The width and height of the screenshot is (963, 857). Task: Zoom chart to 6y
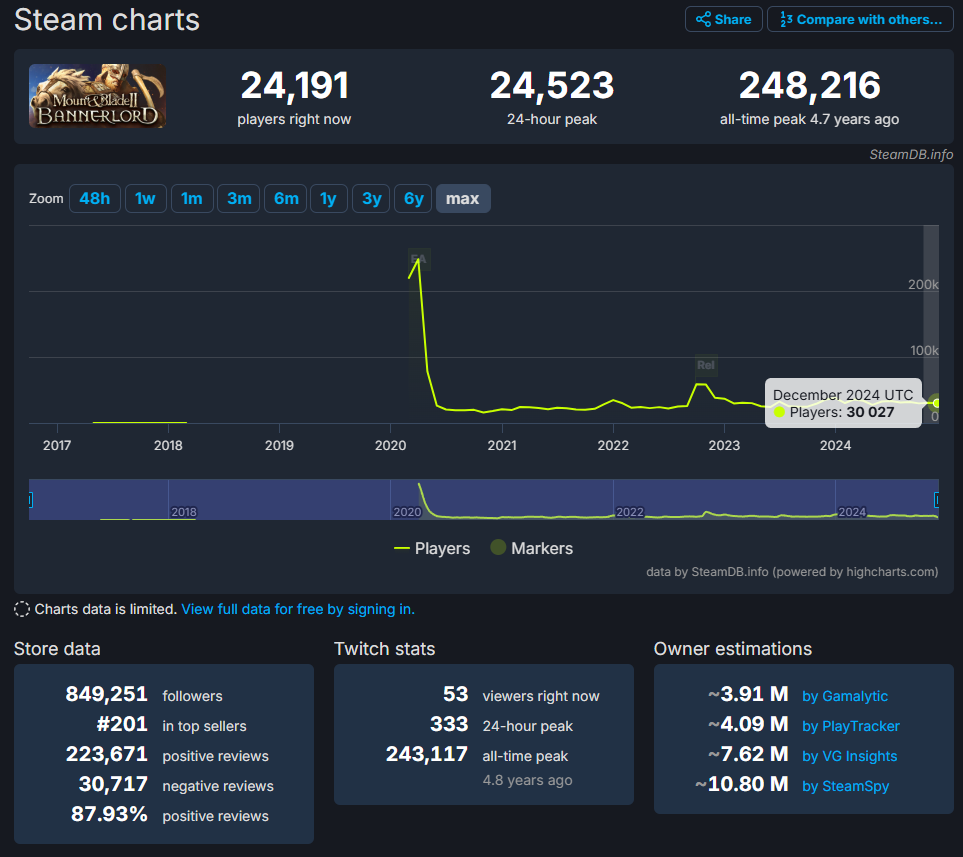point(413,198)
